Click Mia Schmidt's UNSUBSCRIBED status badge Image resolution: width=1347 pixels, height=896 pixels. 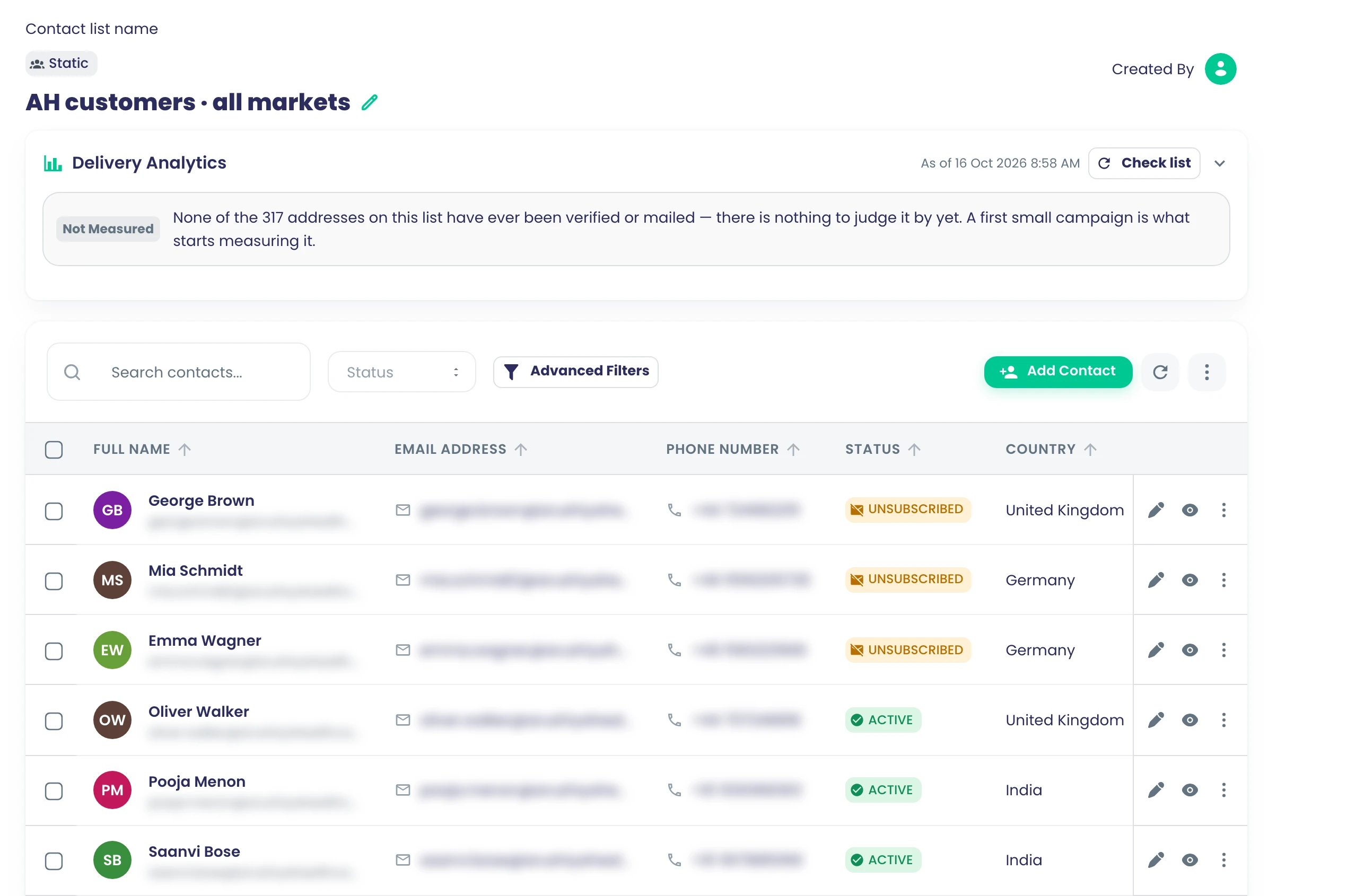point(907,580)
